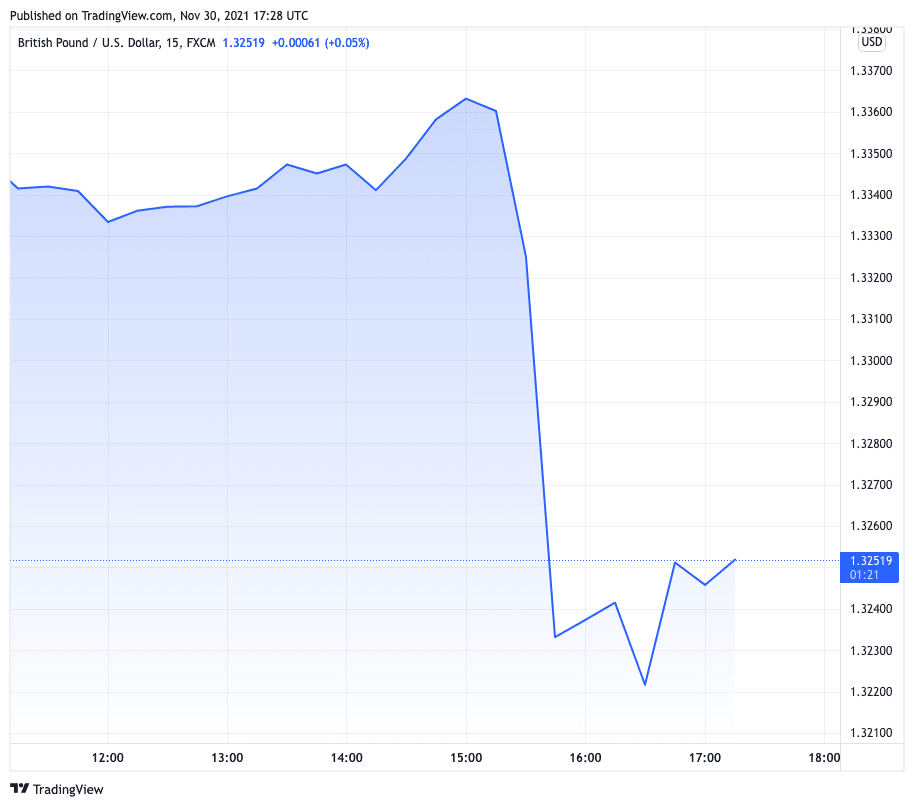Select the 12:00 label on time axis
914x806 pixels.
pyautogui.click(x=108, y=757)
